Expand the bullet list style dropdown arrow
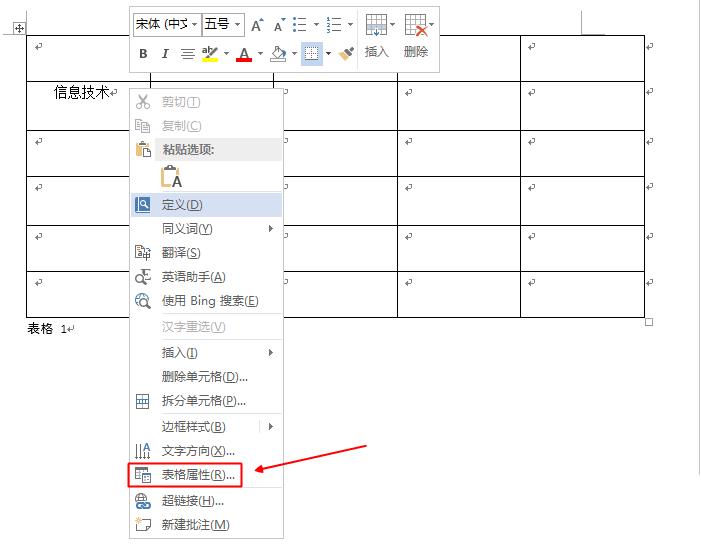 316,24
